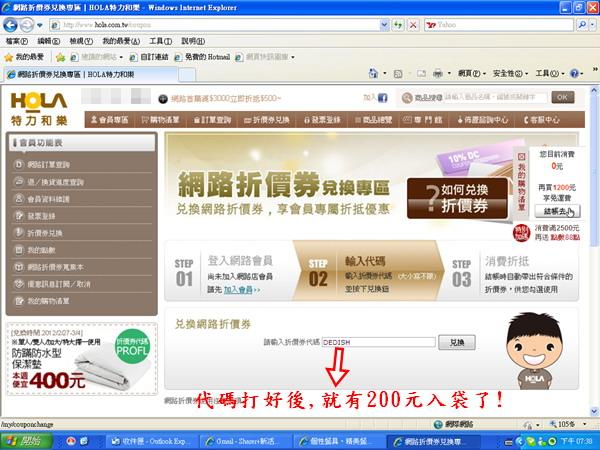Click the 防蹣防水型保潔墊 400元 ad banner
This screenshot has width=600, height=450.
pos(82,359)
